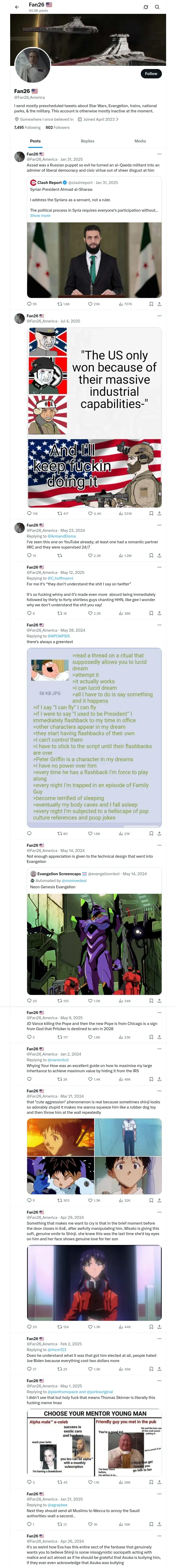The width and height of the screenshot is (176, 1568).
Task: Click Show more in the Clash Report quote
Action: (40, 216)
